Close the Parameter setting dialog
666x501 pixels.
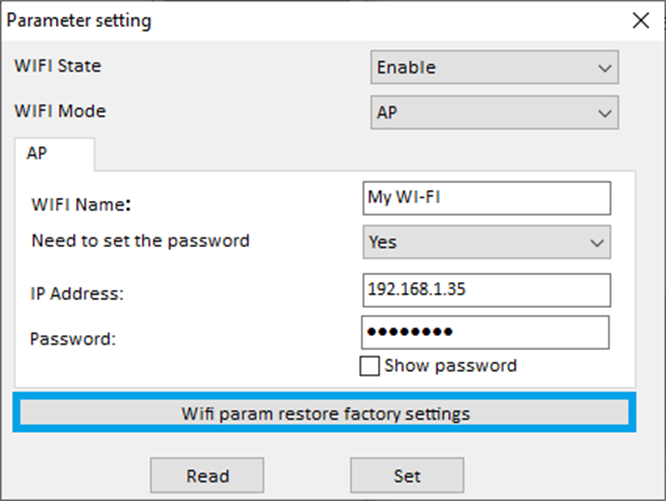click(641, 19)
